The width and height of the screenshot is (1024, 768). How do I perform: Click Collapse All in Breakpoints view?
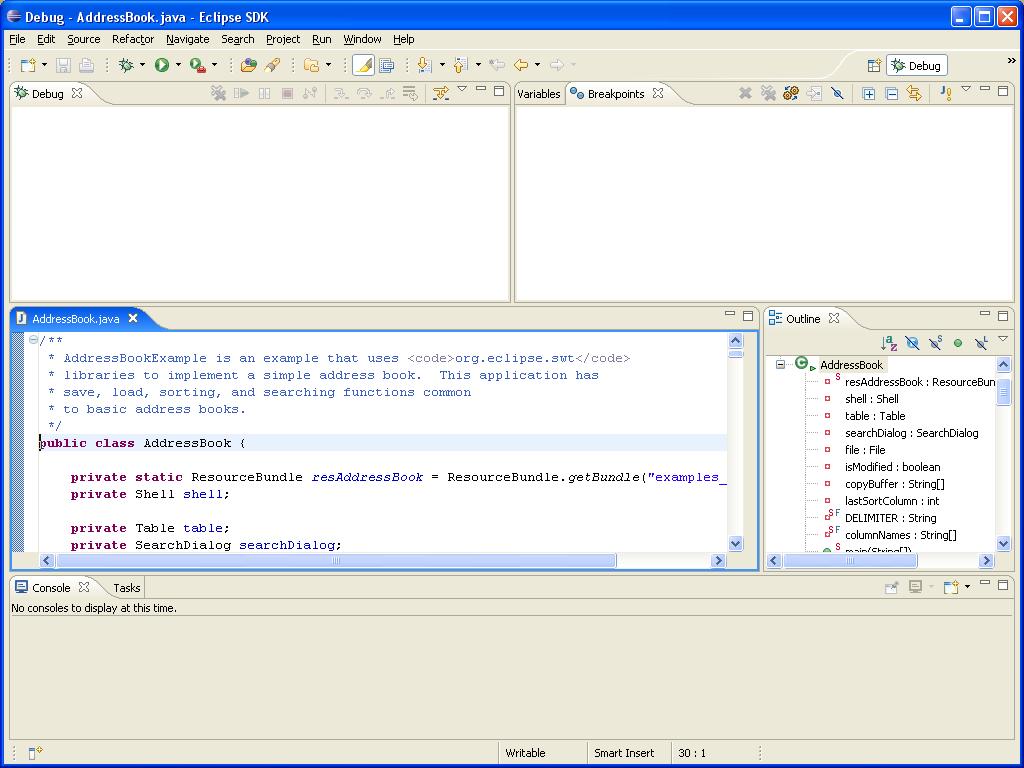pyautogui.click(x=891, y=93)
